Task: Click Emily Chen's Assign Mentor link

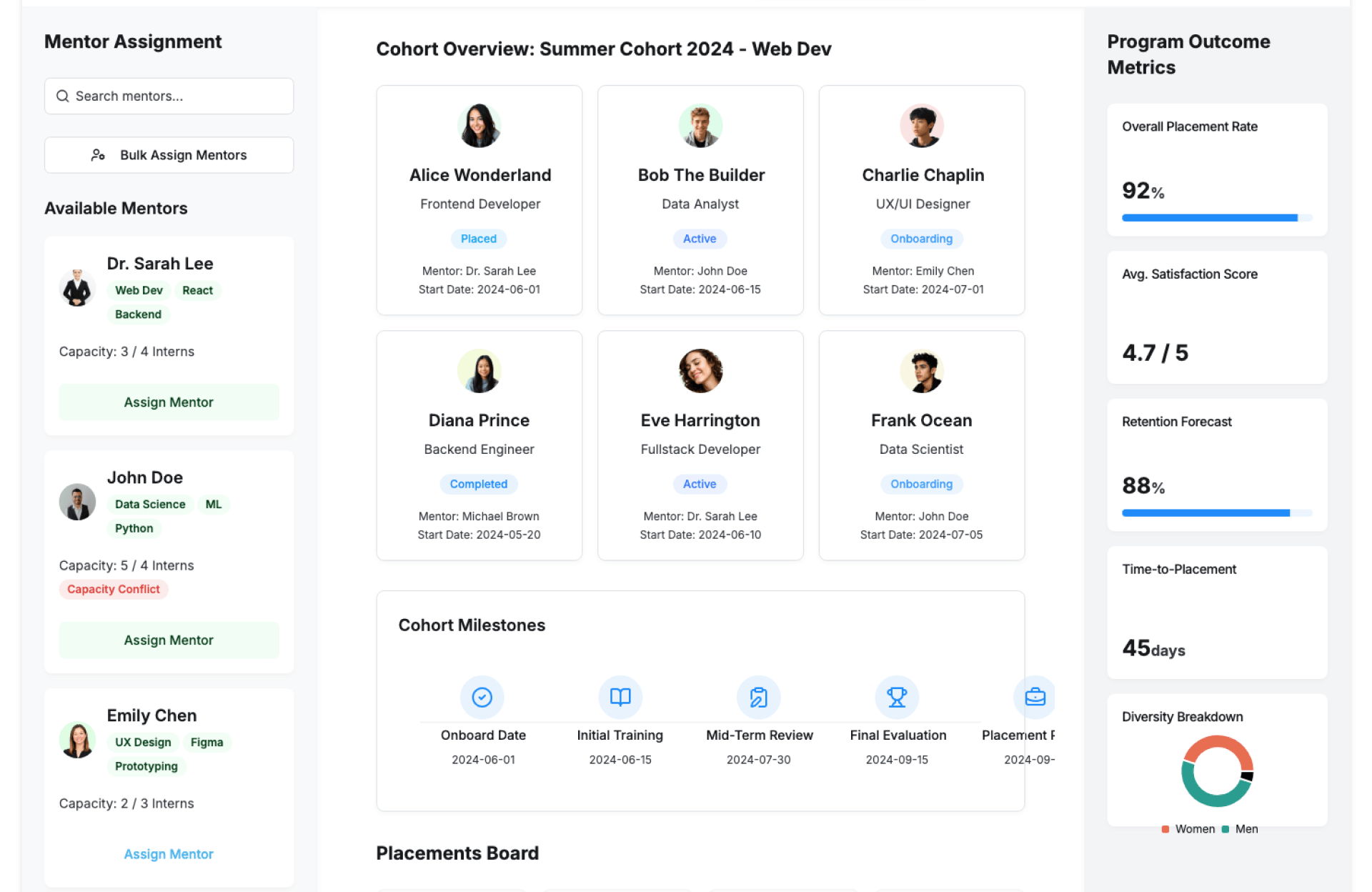Action: [x=169, y=854]
